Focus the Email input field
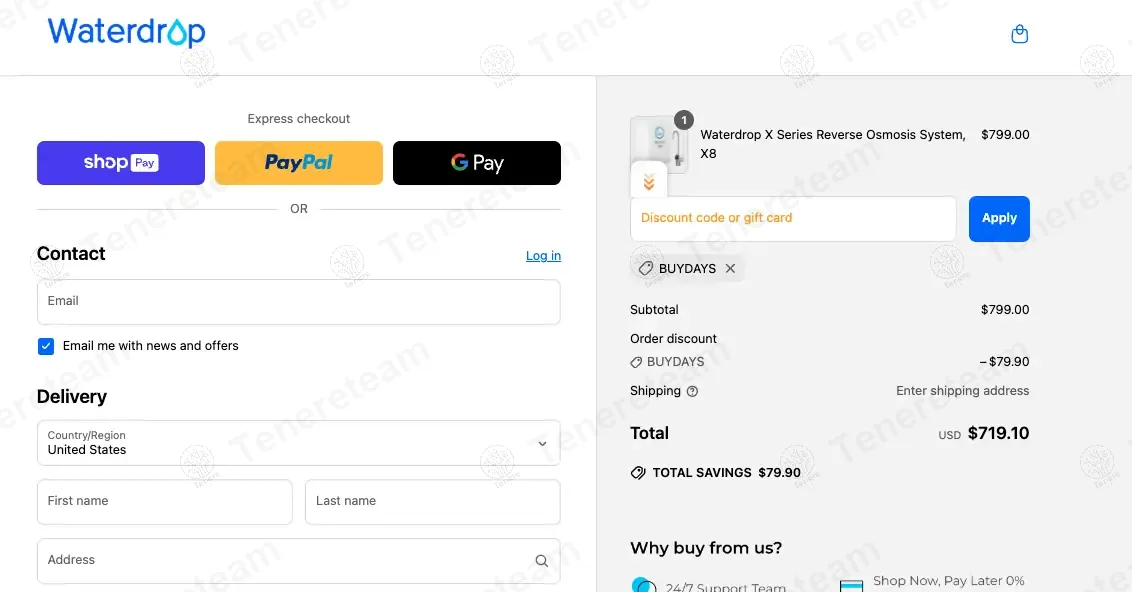 (299, 302)
